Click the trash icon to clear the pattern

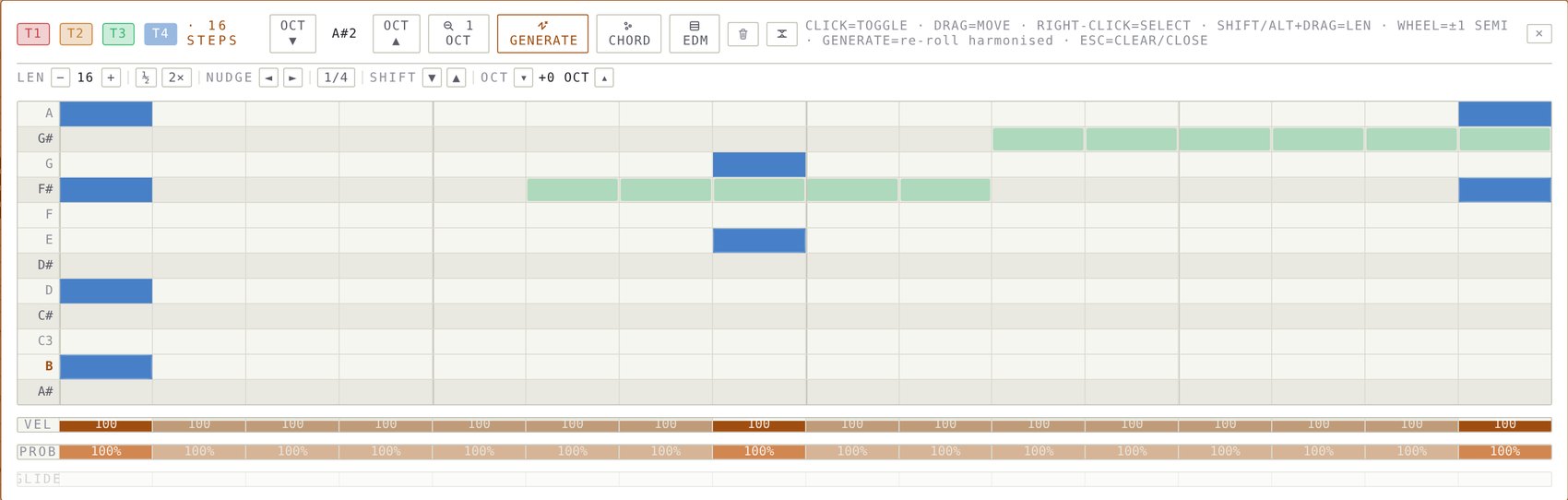(742, 33)
